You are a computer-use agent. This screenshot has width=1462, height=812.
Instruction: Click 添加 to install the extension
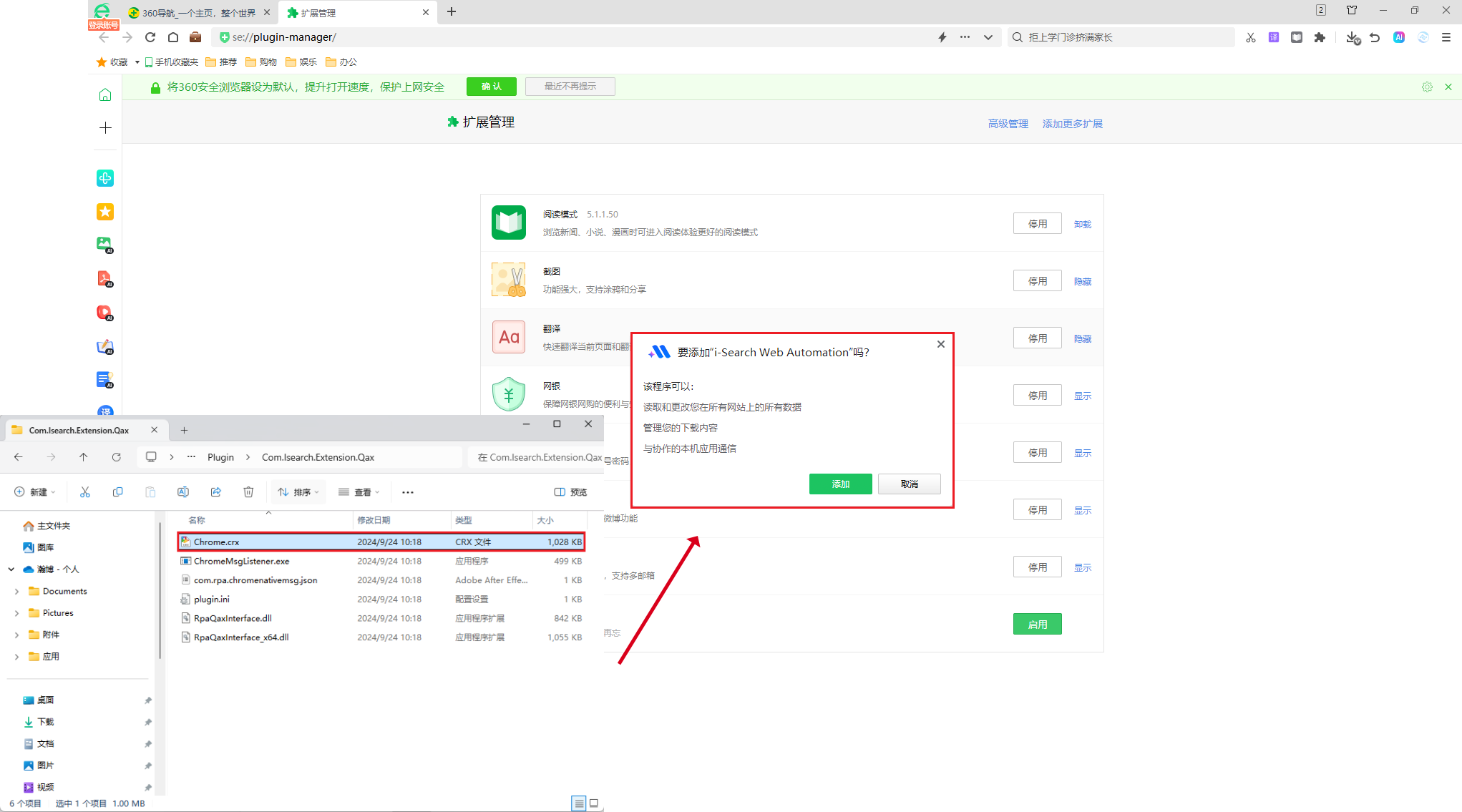tap(840, 484)
